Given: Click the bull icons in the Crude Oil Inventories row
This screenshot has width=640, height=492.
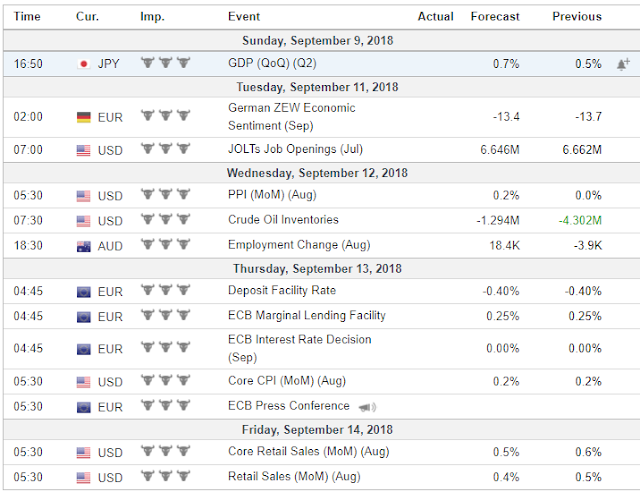Looking at the screenshot, I should pos(164,220).
